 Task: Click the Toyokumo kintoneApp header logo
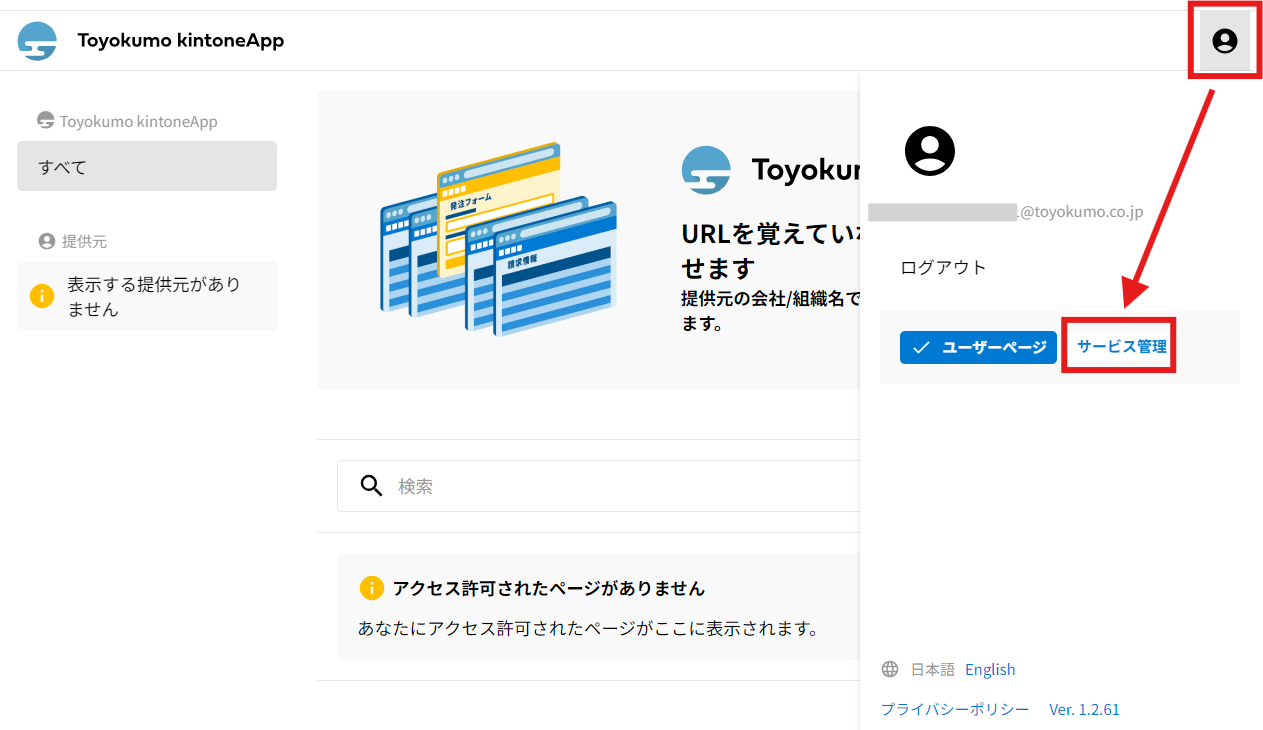(37, 41)
